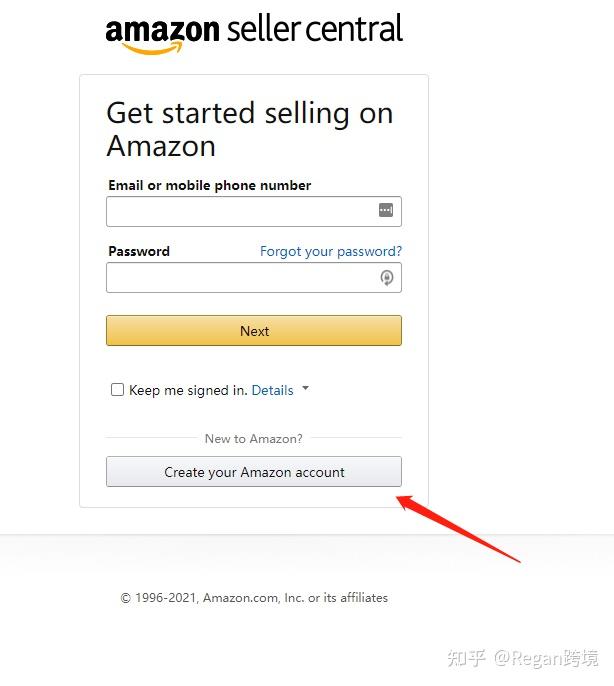The width and height of the screenshot is (614, 686).
Task: Click the red arrow annotation
Action: (x=458, y=528)
